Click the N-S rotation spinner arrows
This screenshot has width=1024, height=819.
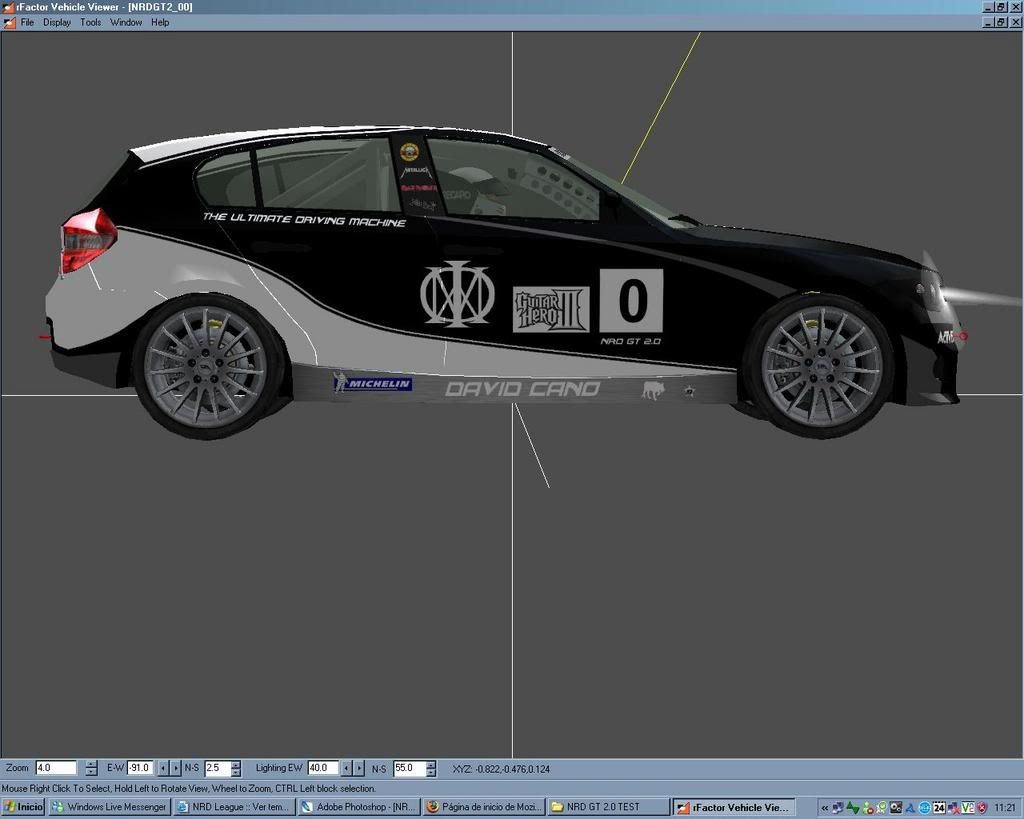pyautogui.click(x=236, y=768)
